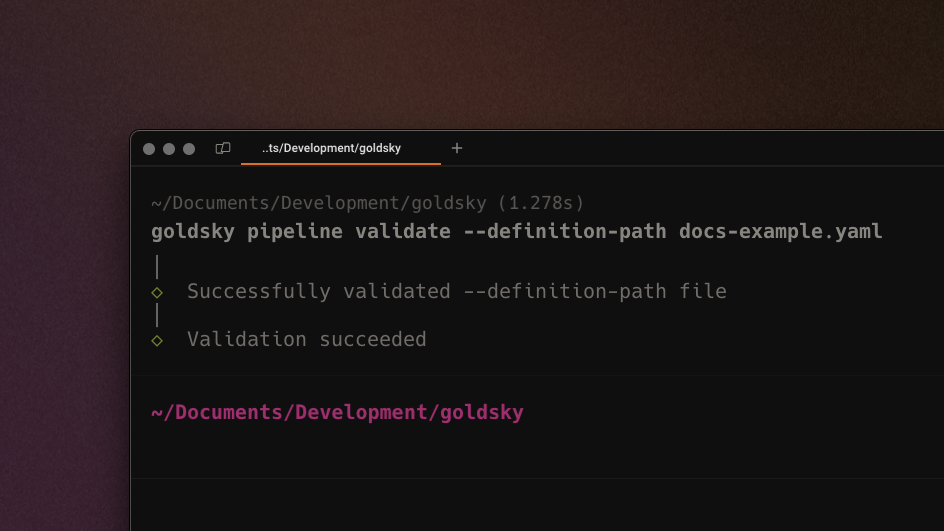Click the diamond marker beside 'Validation succeeded'

click(157, 341)
